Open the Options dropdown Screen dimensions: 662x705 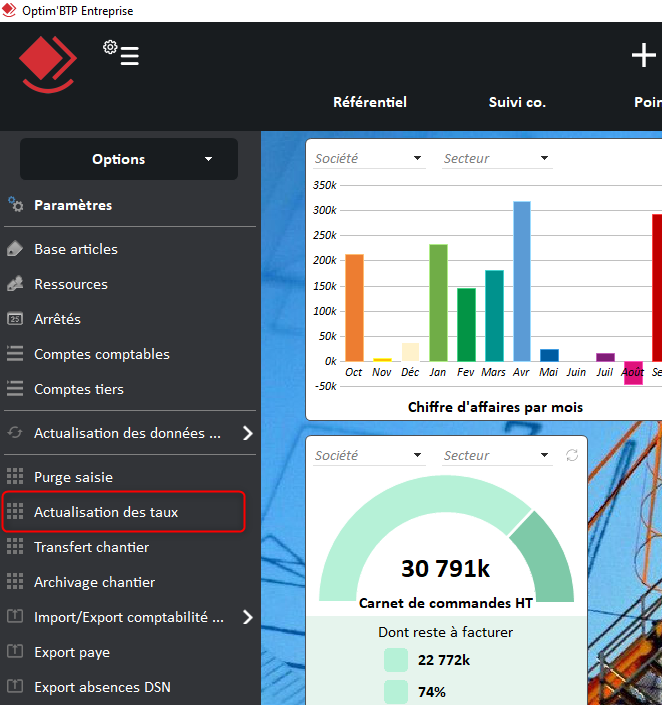click(x=129, y=159)
